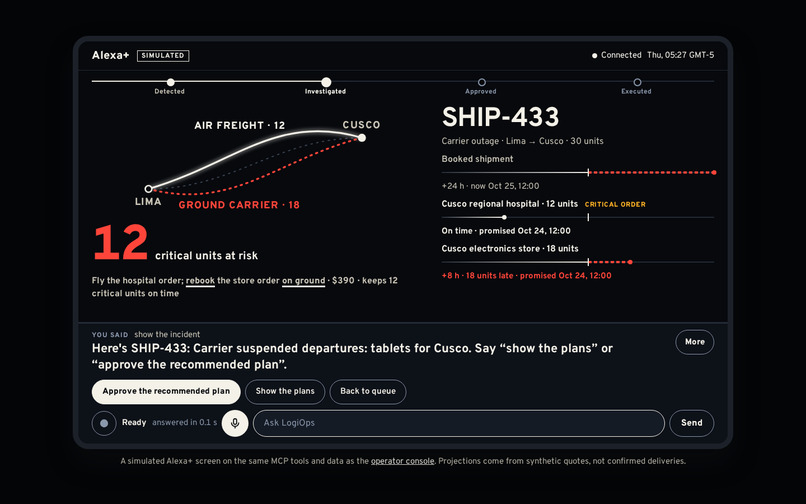
Task: Open Show the plans
Action: (285, 391)
